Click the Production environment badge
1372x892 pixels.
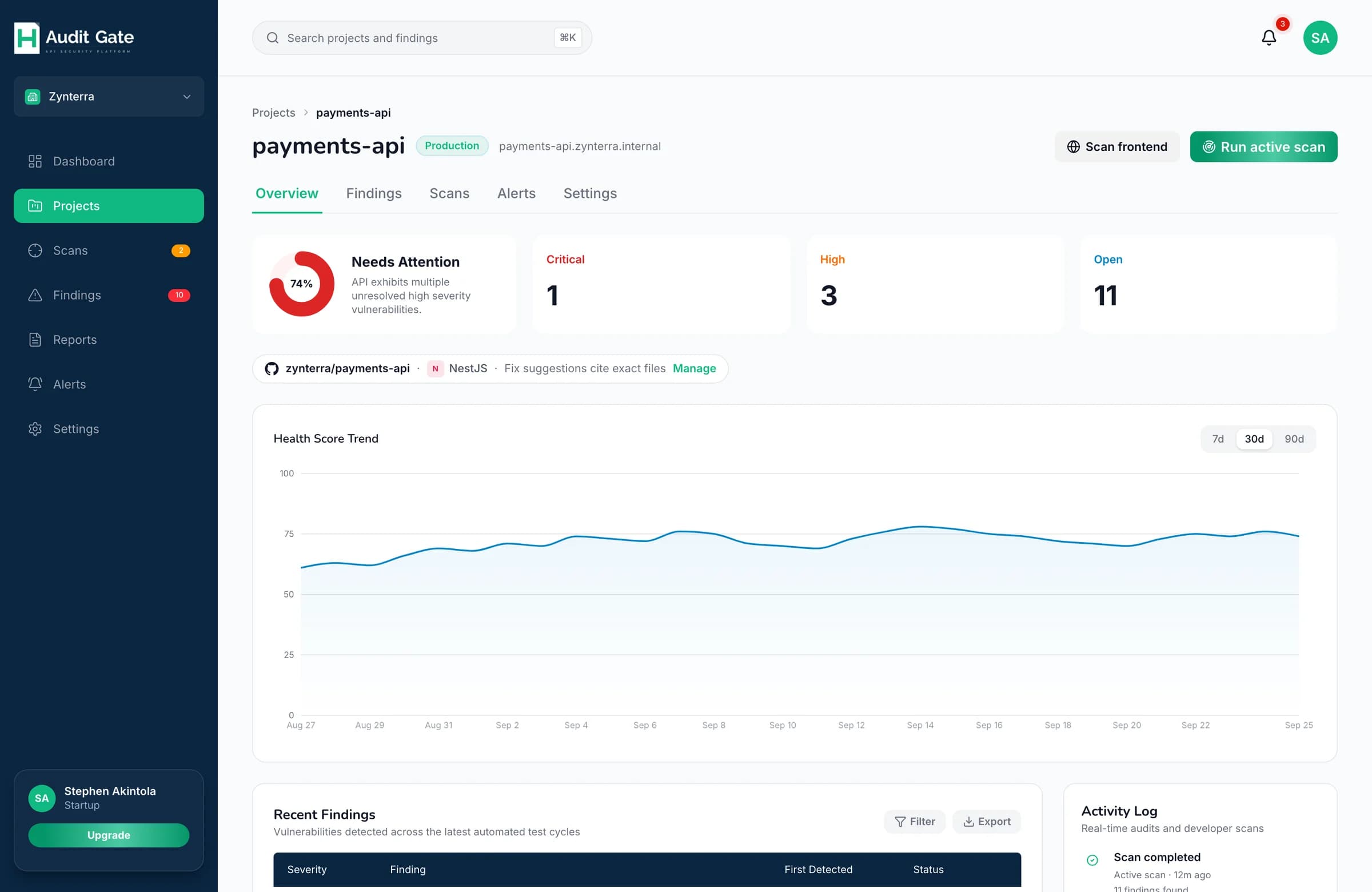(452, 146)
